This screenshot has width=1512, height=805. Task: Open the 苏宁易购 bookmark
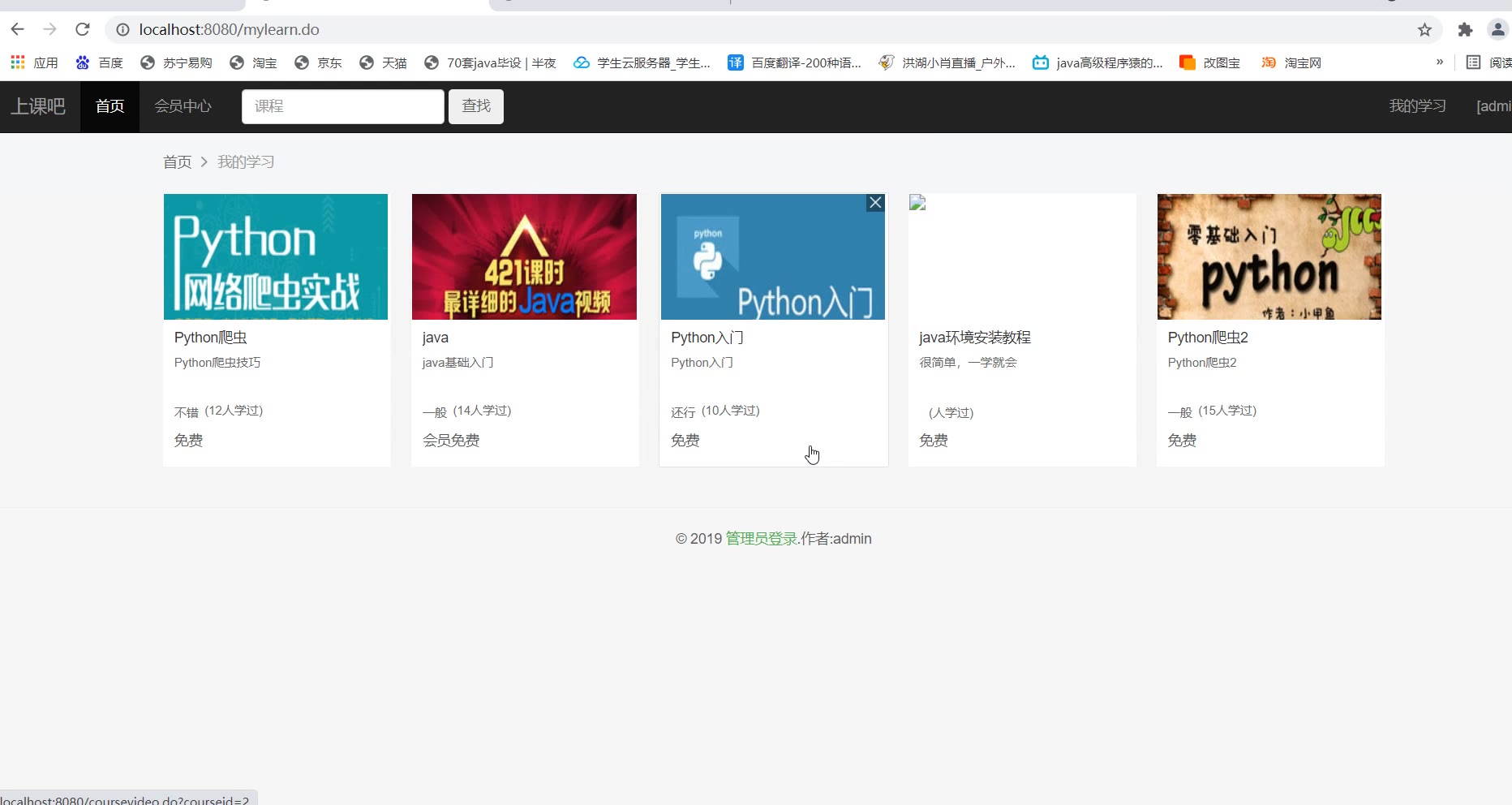(x=176, y=62)
